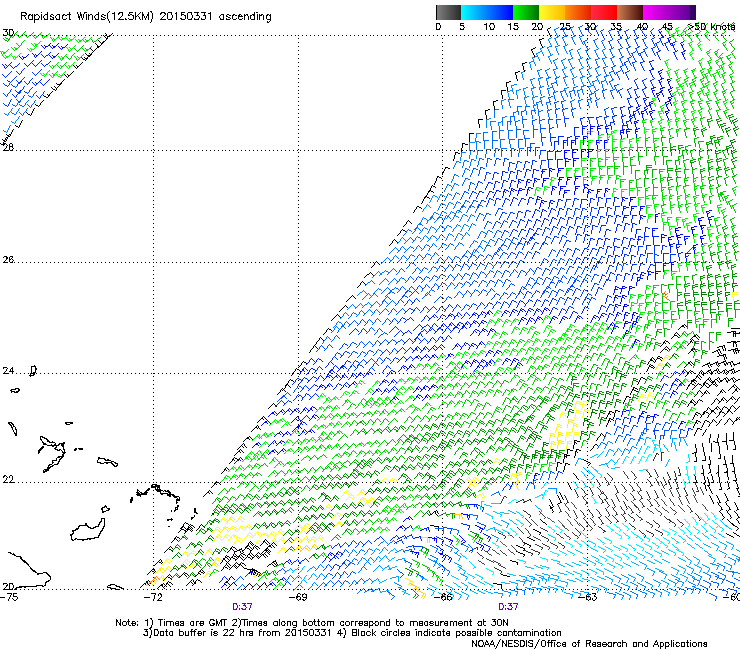Select the red 30-35 knots legend segment
740x650 pixels.
604,12
